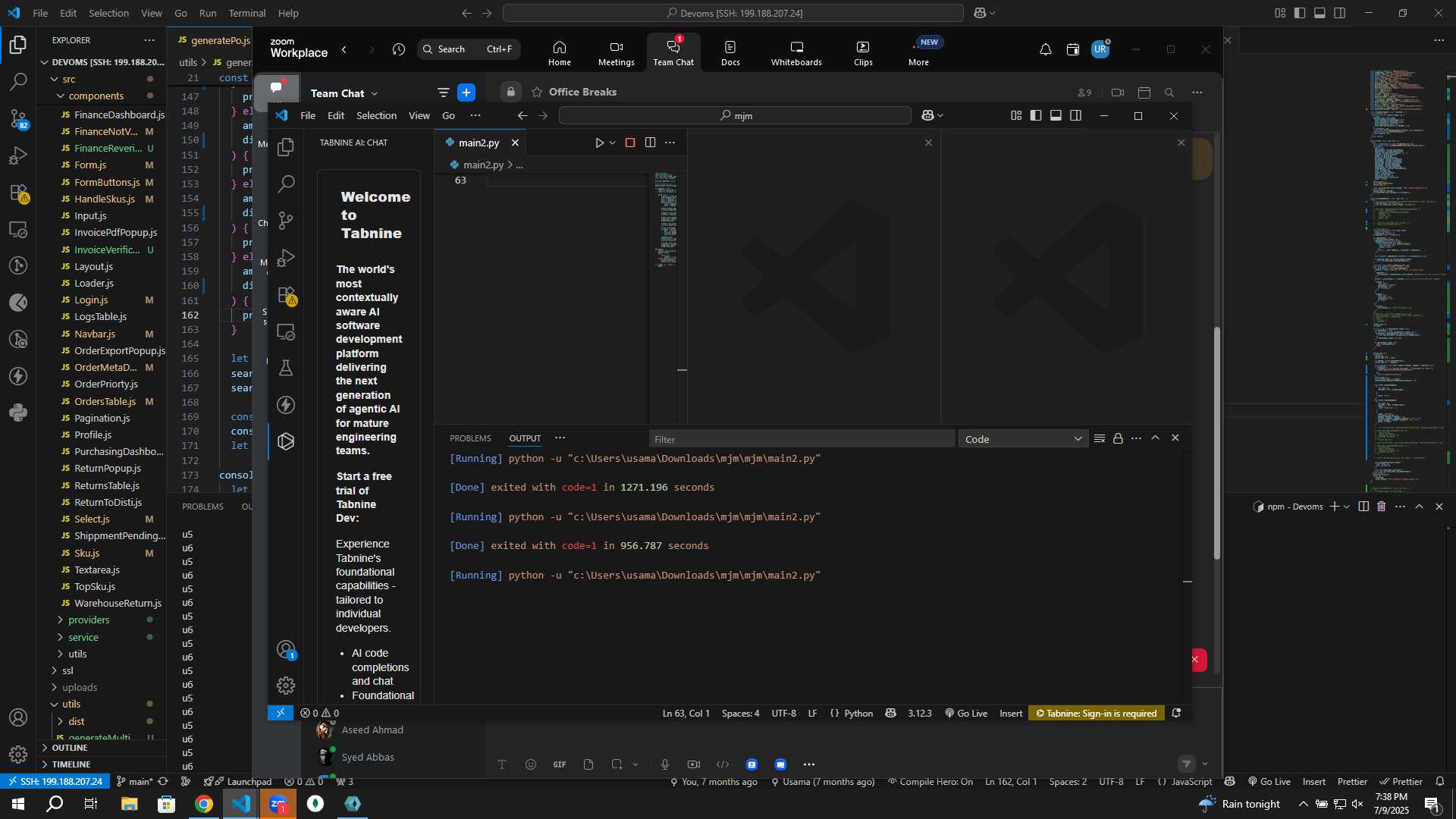The width and height of the screenshot is (1456, 819).
Task: Click the outer editor minimap
Action: (x=1405, y=281)
